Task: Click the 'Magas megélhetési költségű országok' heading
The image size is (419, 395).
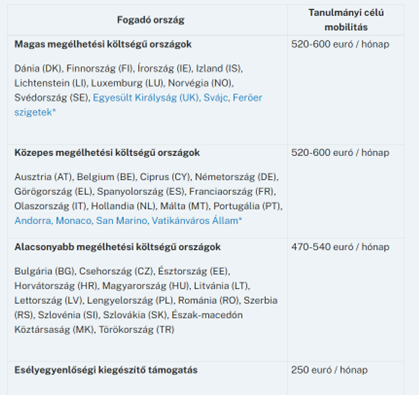Action: pyautogui.click(x=103, y=44)
